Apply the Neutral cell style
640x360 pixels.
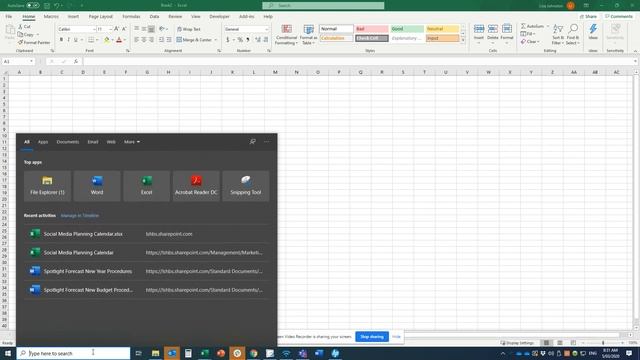coord(442,29)
